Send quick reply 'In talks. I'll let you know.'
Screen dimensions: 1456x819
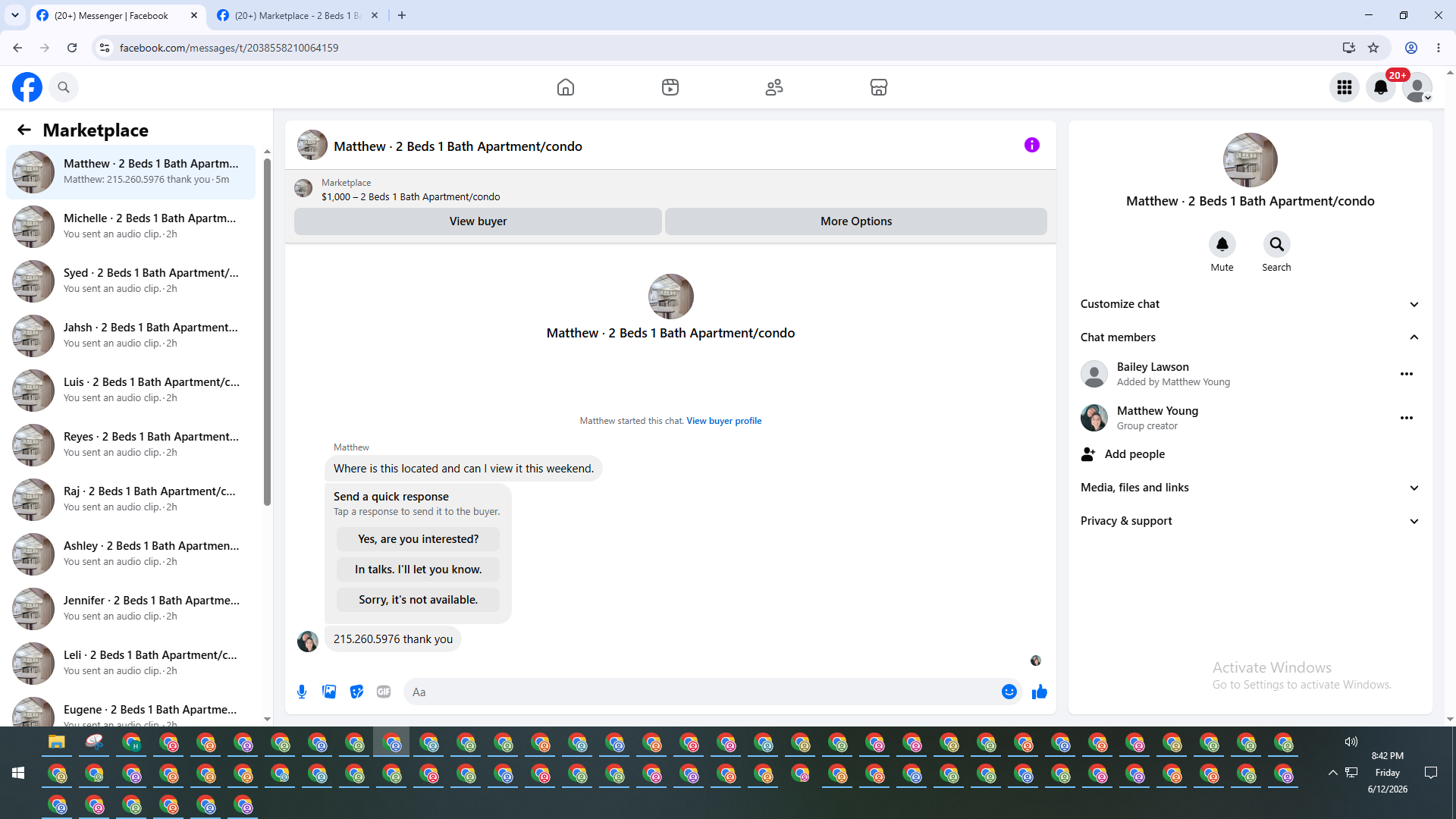[x=418, y=570]
